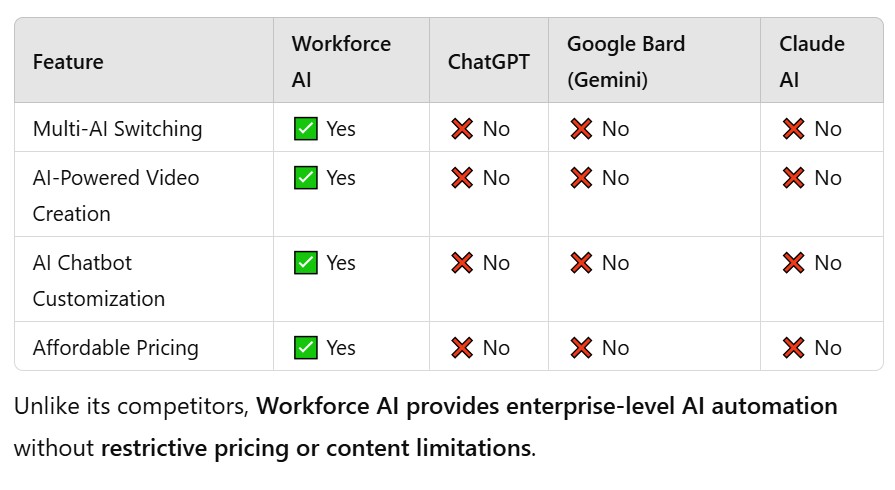Viewport: 895px width, 490px height.
Task: Click Claude AI red X for Chatbot Customization
Action: [793, 263]
